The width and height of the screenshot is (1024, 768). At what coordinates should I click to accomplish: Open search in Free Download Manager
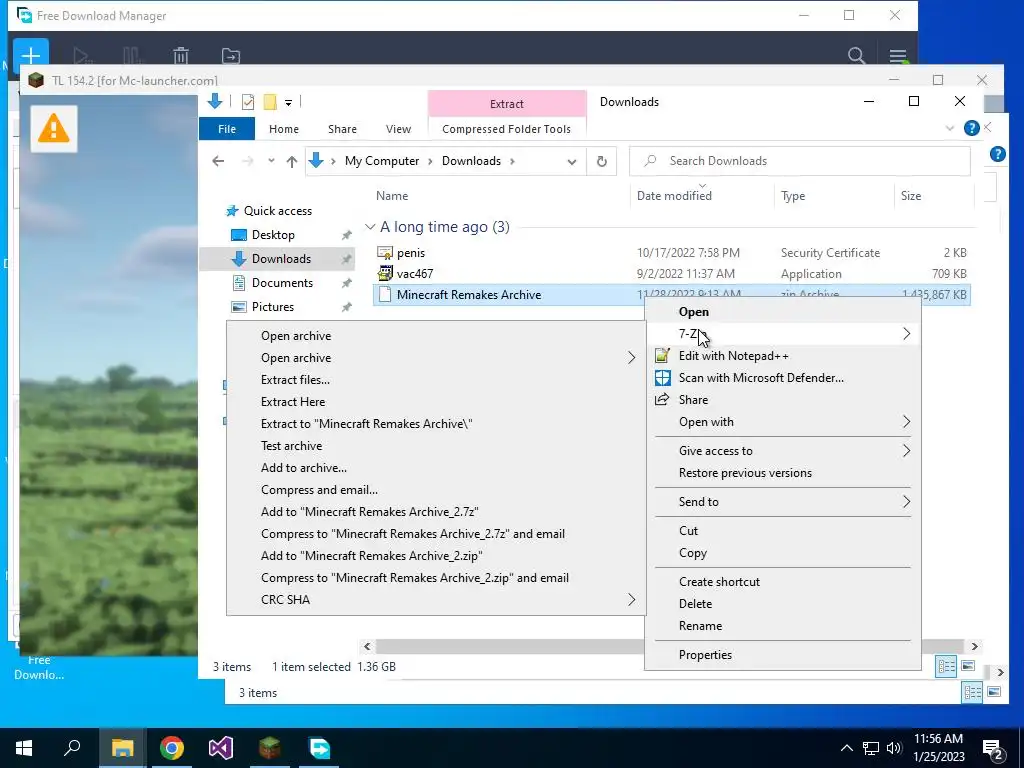click(x=856, y=56)
